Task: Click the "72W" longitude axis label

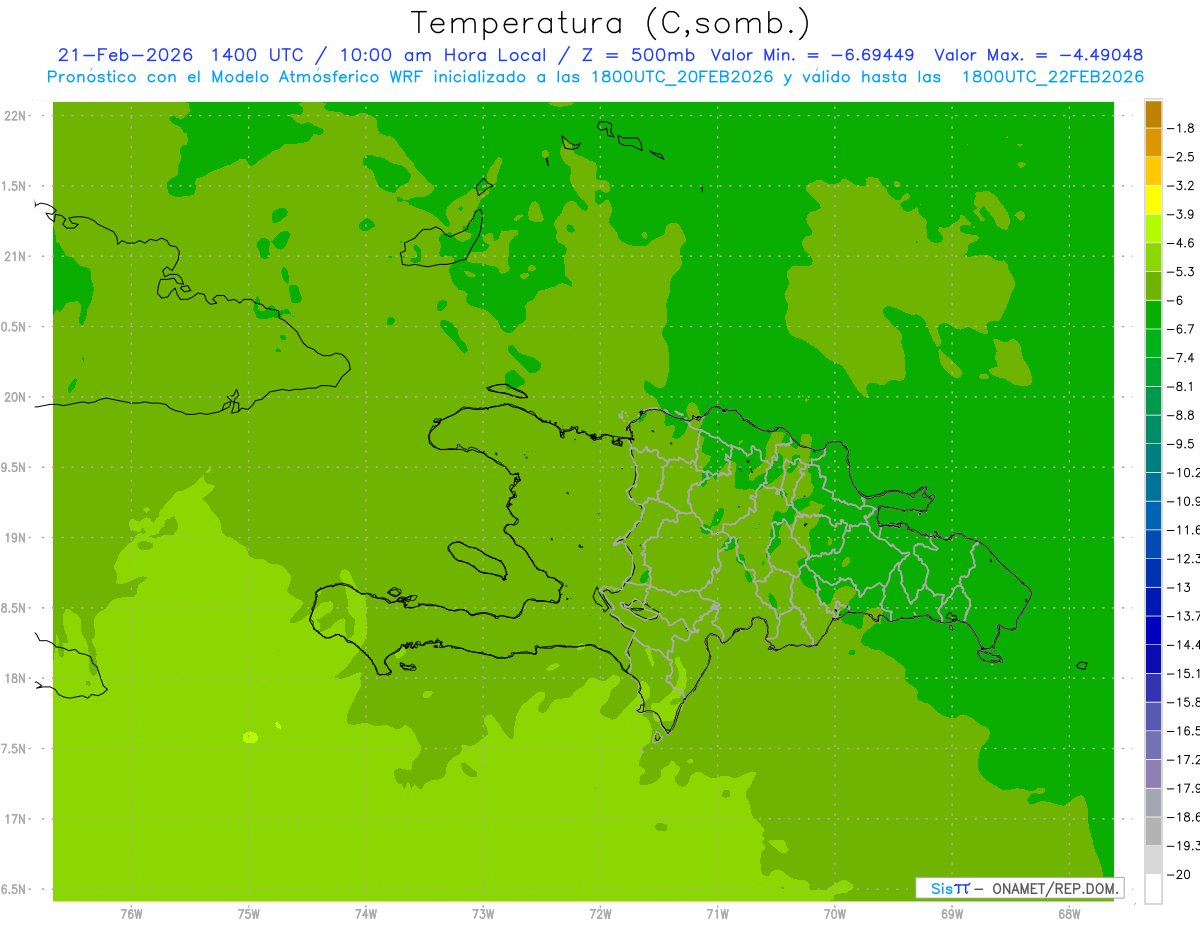Action: 600,913
